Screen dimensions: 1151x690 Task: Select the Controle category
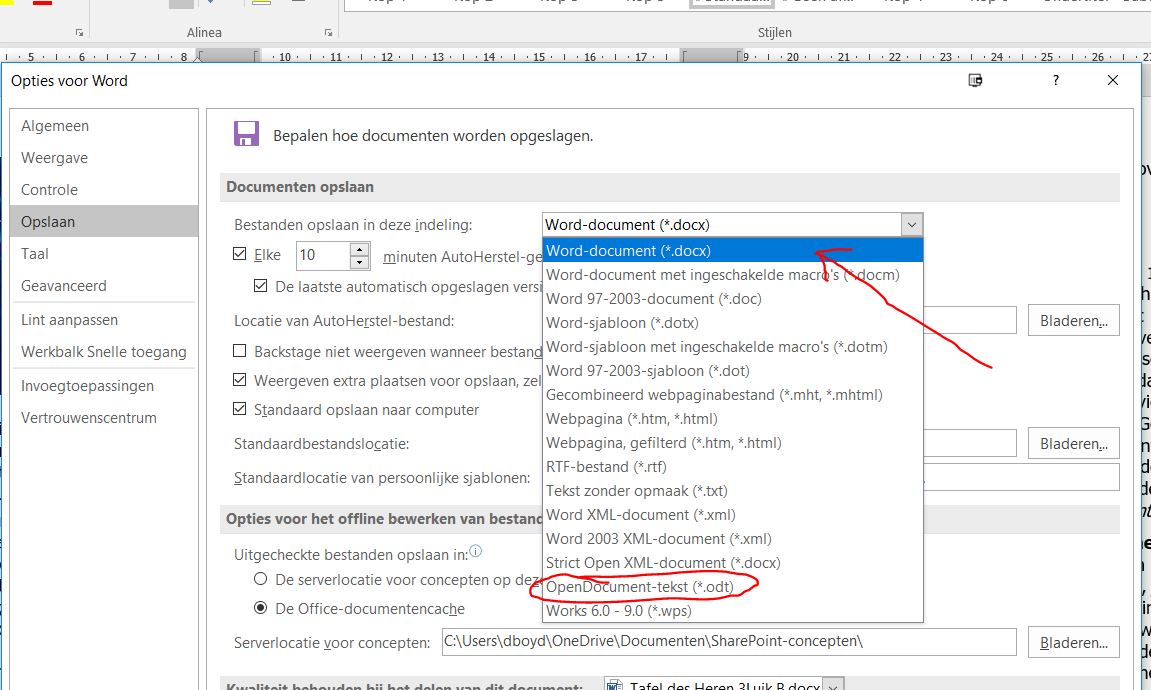coord(104,189)
